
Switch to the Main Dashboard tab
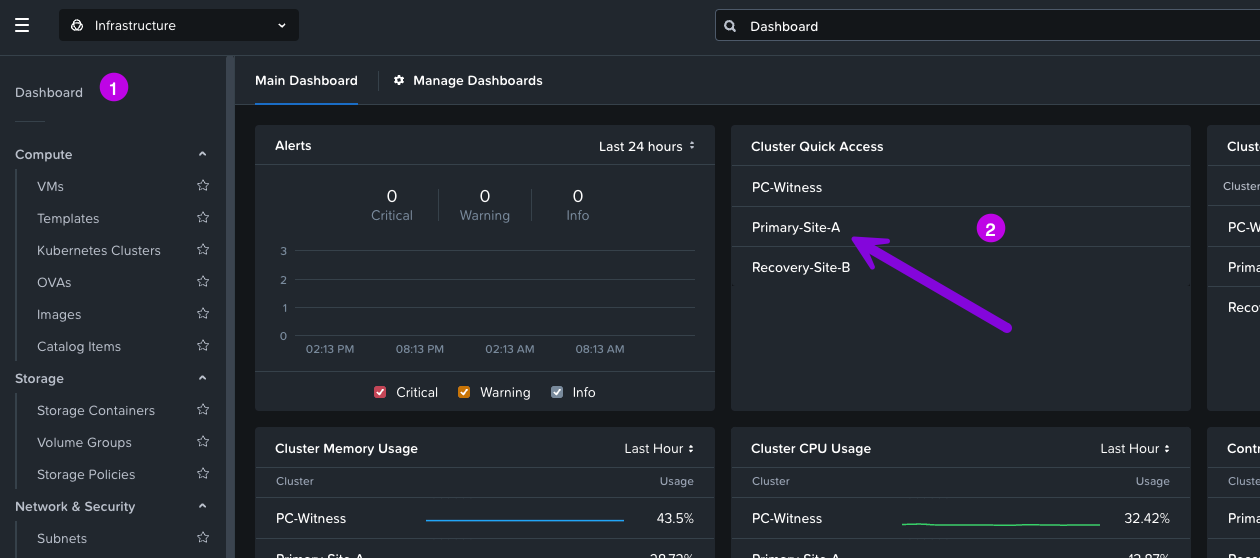[306, 80]
